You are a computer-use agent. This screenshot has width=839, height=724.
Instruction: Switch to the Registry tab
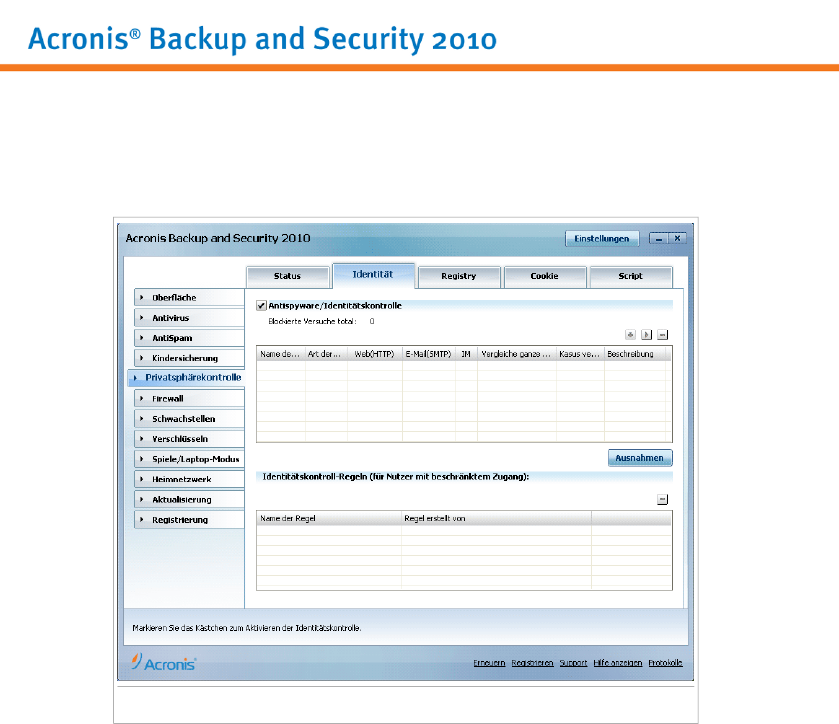point(458,276)
